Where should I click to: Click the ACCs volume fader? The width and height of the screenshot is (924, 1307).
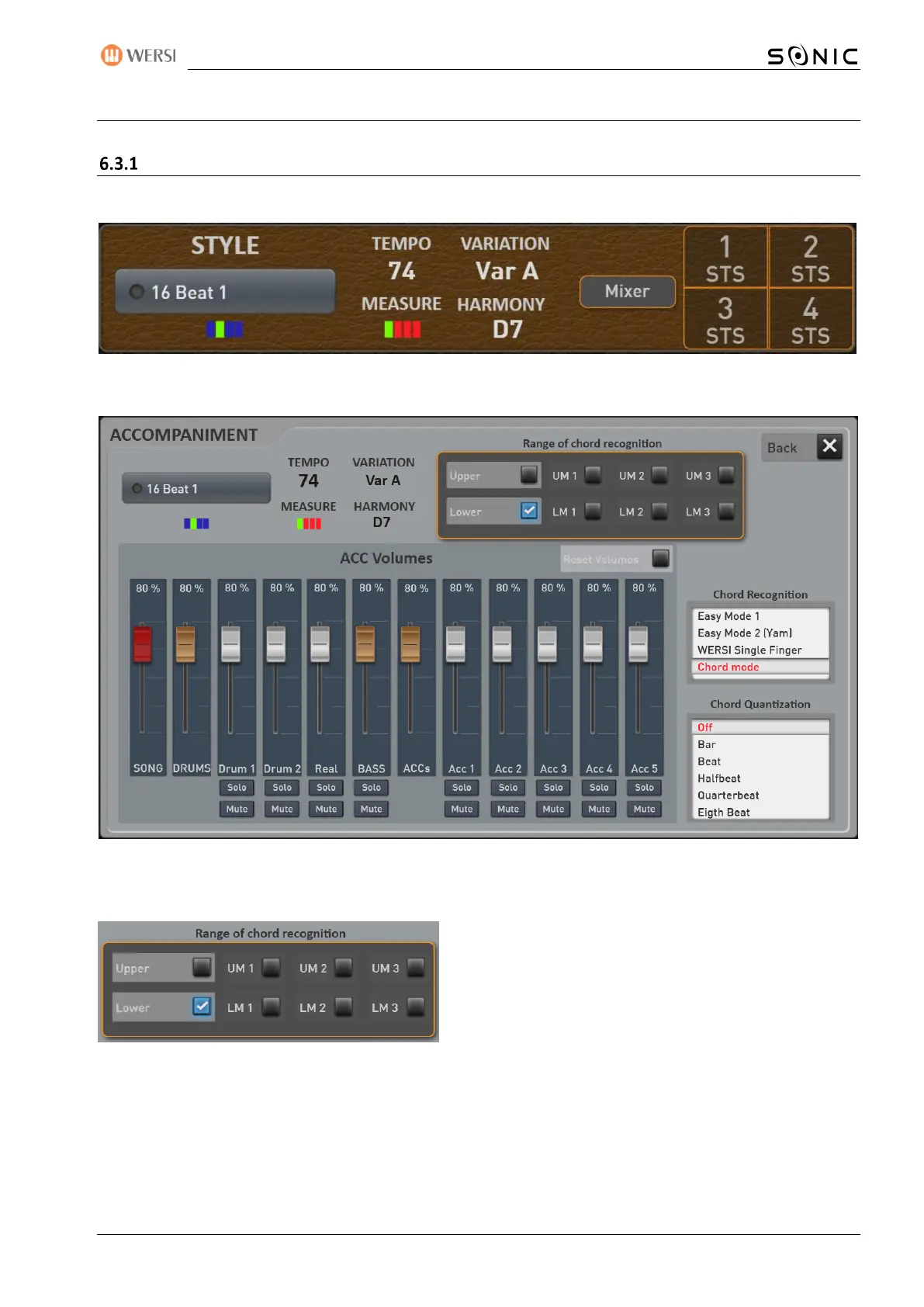pos(410,643)
